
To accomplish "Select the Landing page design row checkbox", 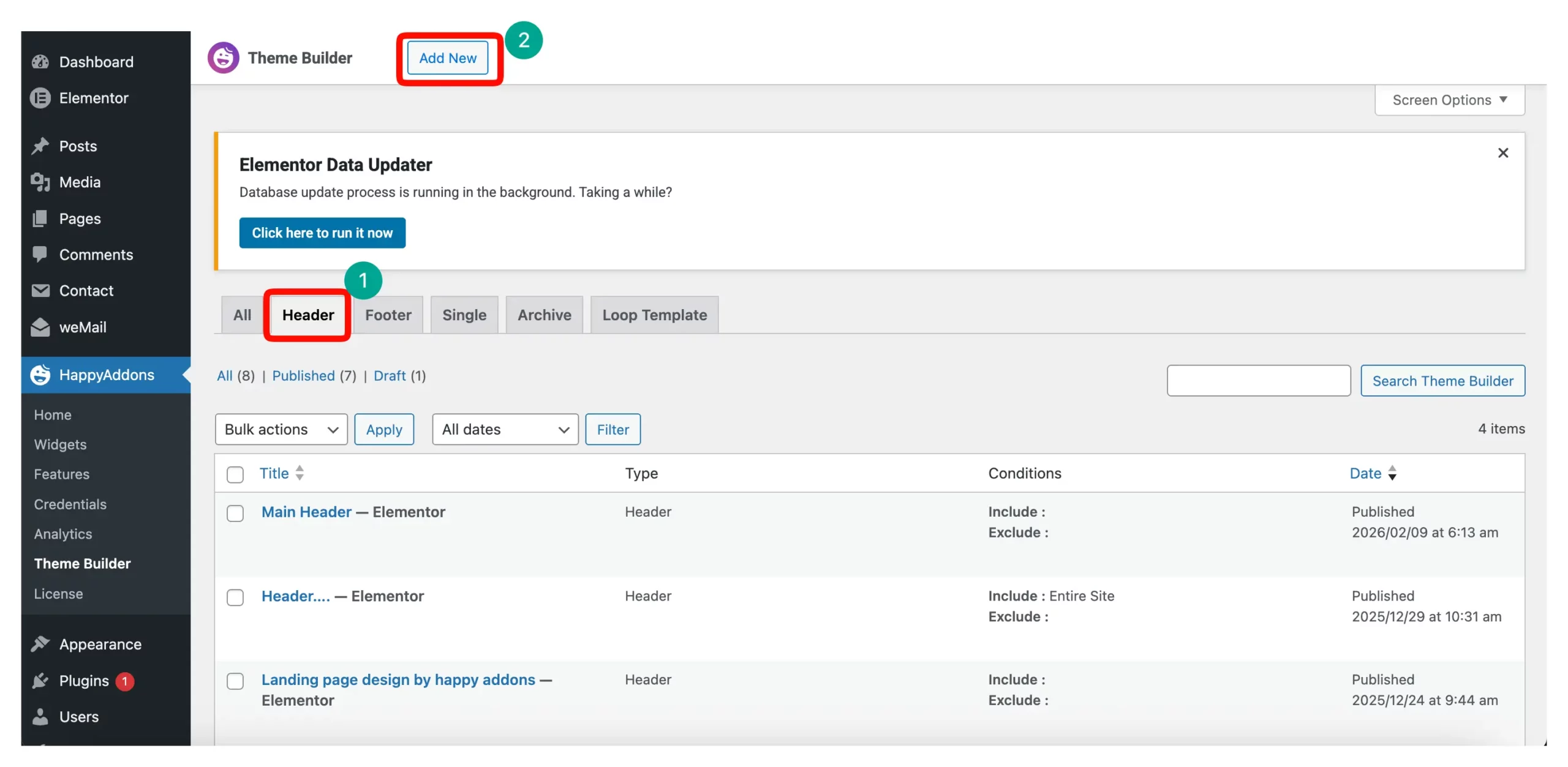I will point(235,681).
